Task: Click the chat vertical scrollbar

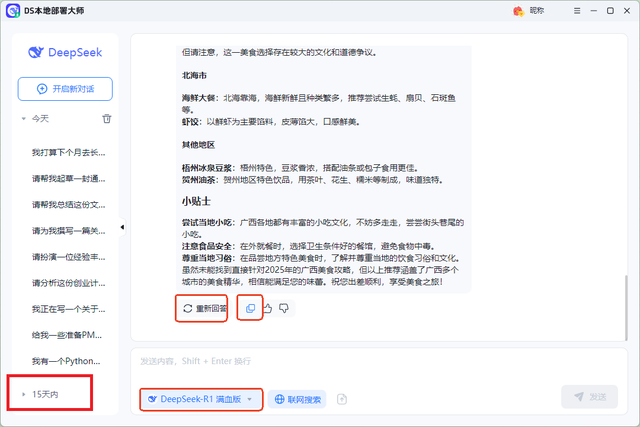Action: (x=626, y=308)
